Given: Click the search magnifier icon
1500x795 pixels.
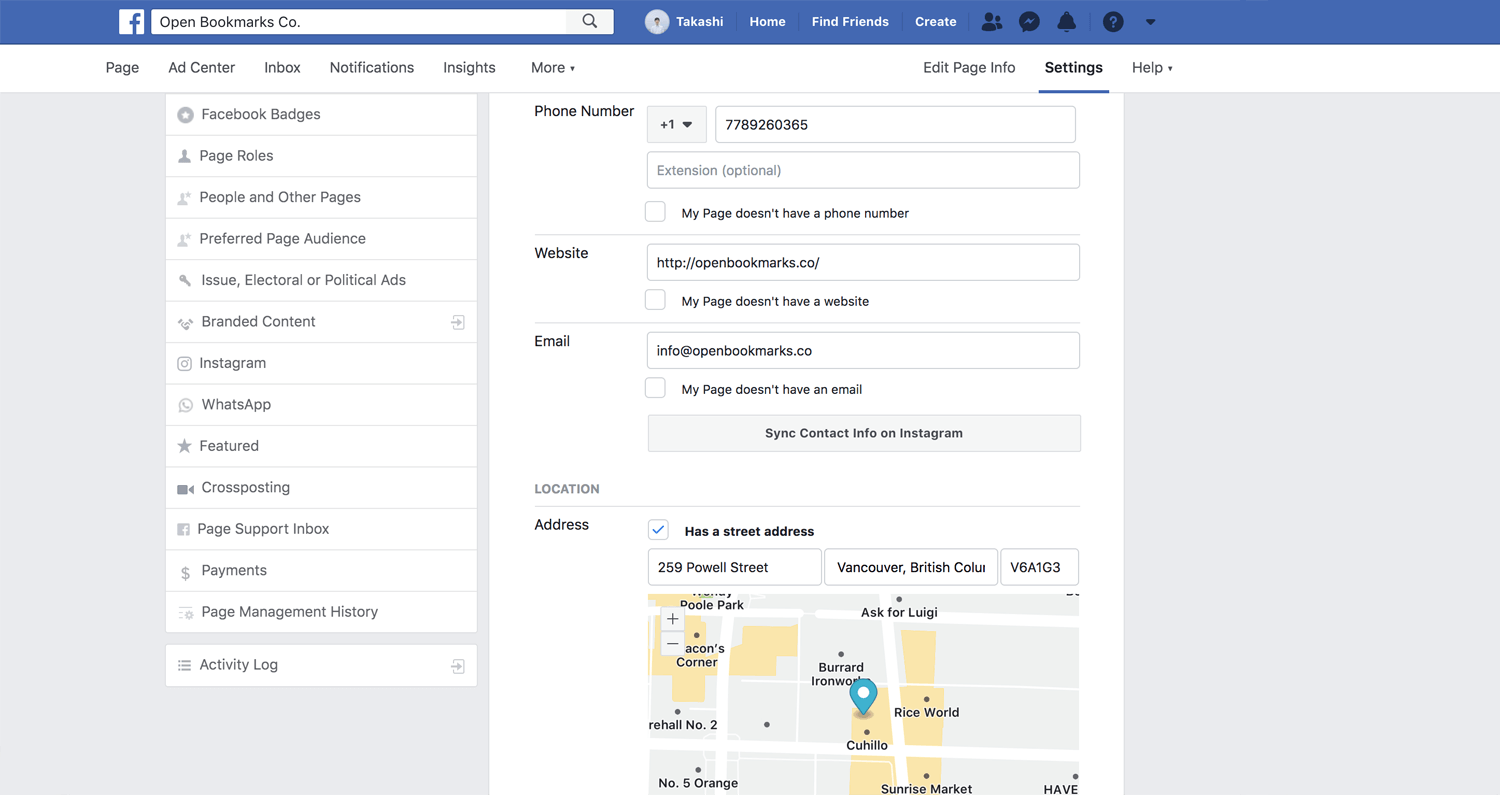Looking at the screenshot, I should coord(590,21).
